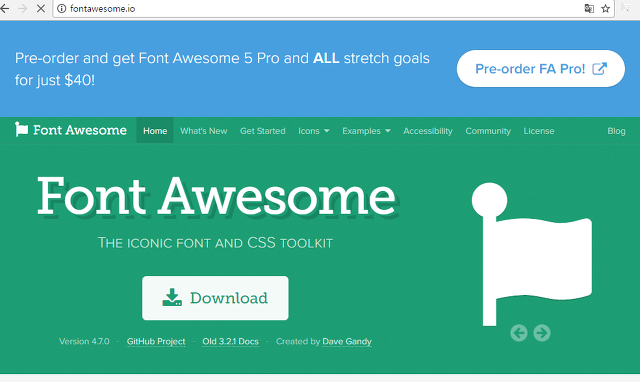This screenshot has height=382, width=640.
Task: Click the download tray icon on Download button
Action: [172, 298]
